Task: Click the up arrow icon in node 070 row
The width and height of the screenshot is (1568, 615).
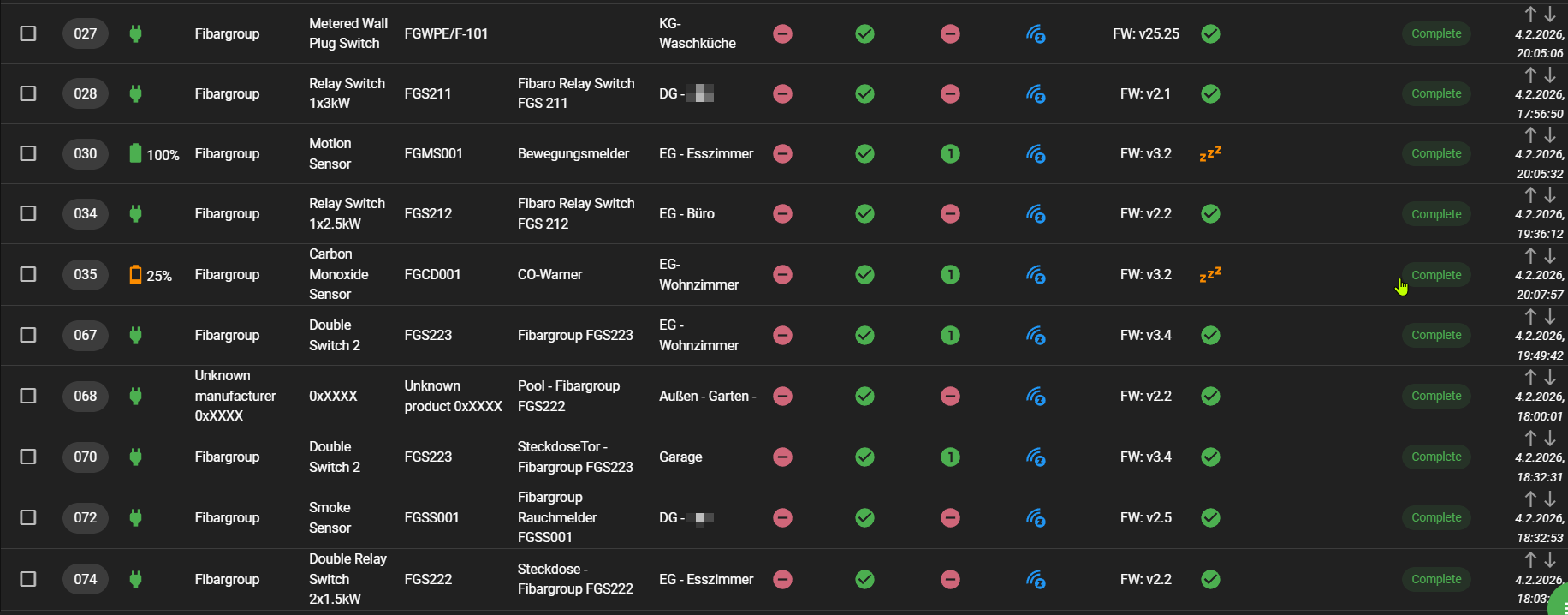Action: click(1530, 439)
